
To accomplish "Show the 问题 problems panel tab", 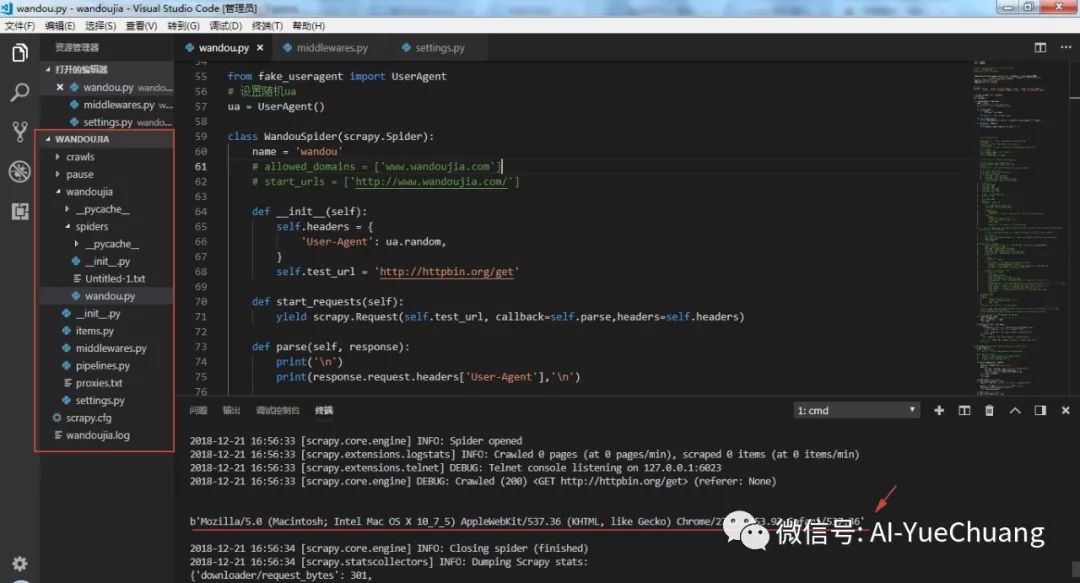I will pos(198,410).
